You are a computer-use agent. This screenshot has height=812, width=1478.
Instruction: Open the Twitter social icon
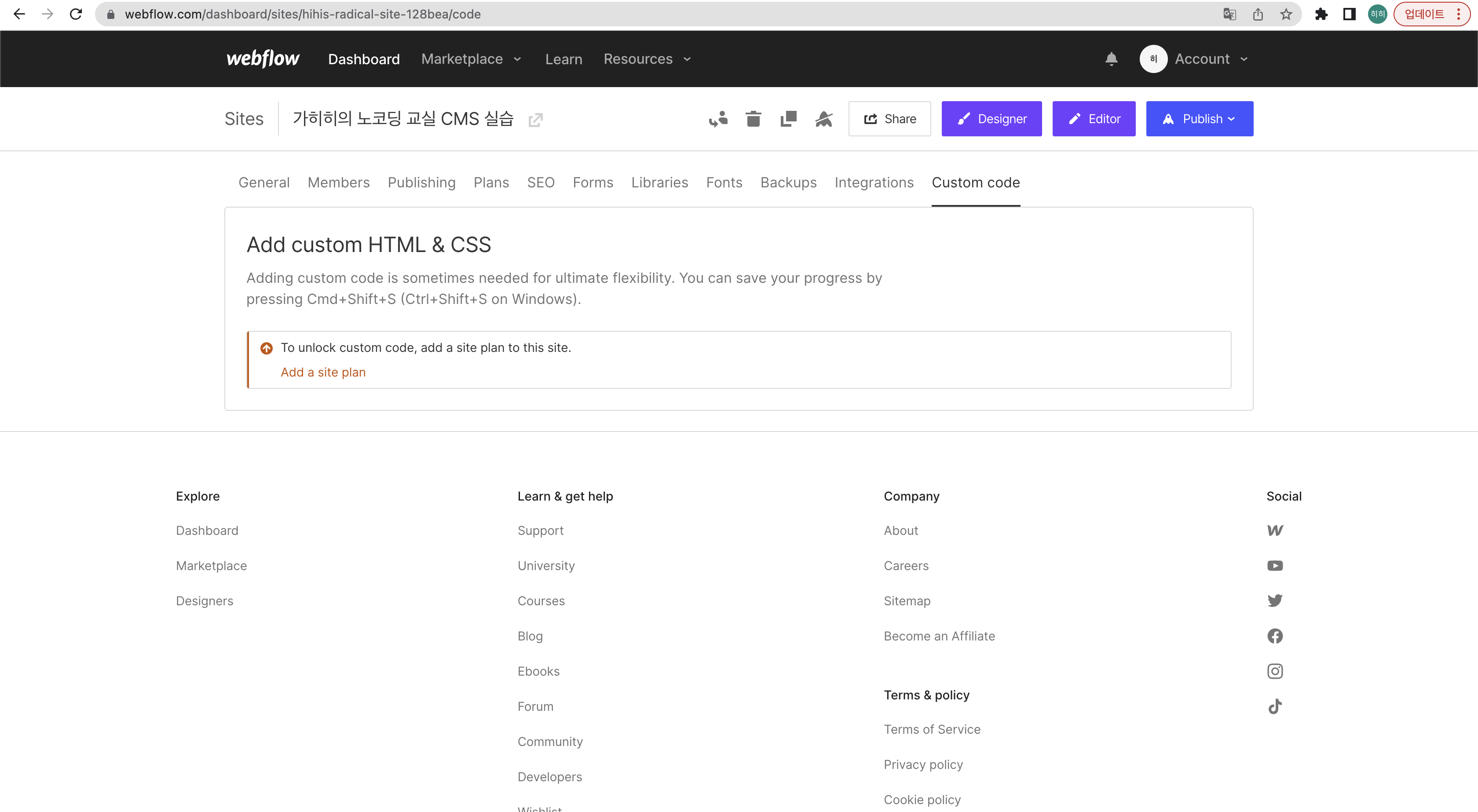1275,601
